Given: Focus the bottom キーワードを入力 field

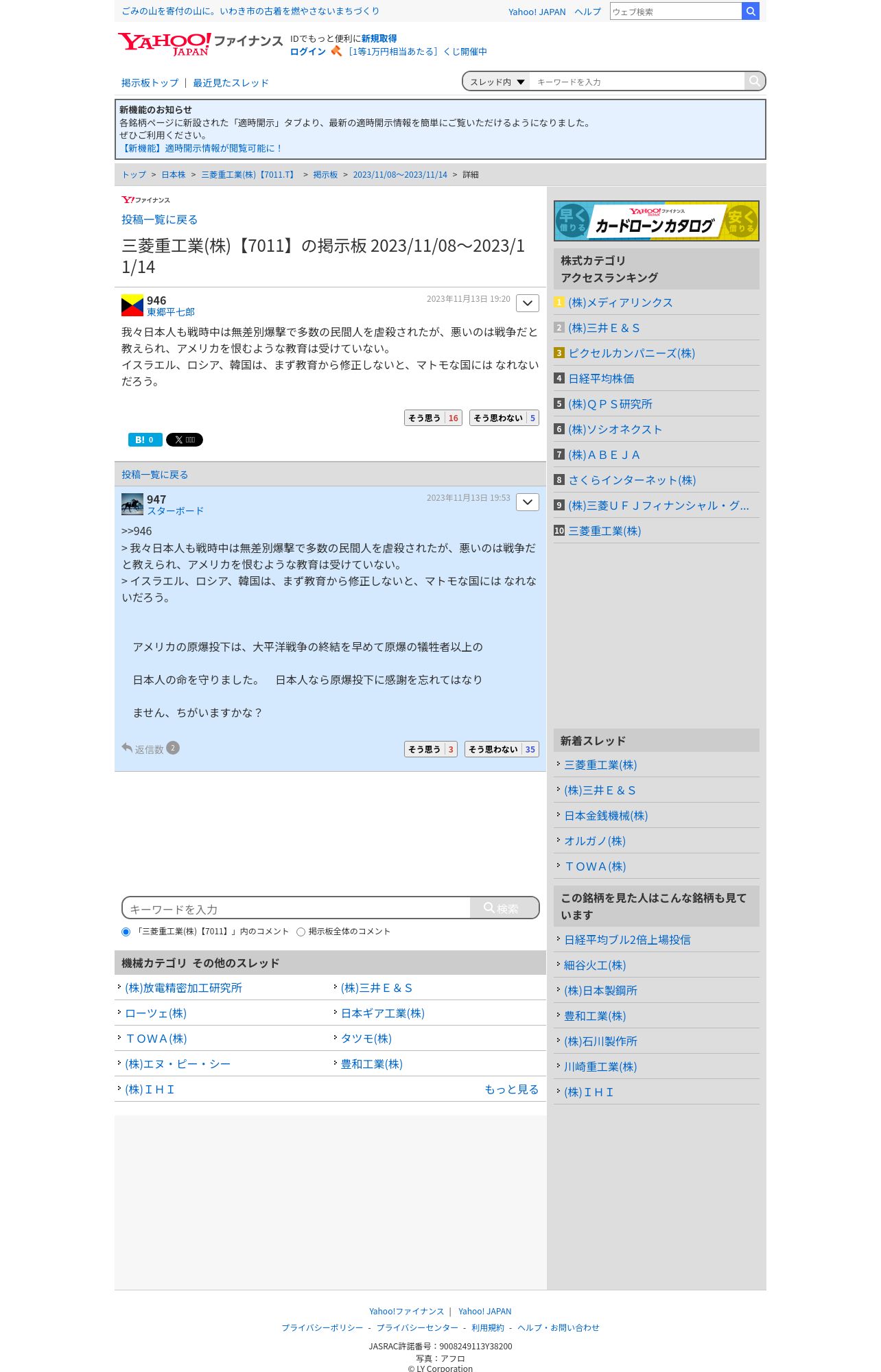Looking at the screenshot, I should [x=296, y=908].
